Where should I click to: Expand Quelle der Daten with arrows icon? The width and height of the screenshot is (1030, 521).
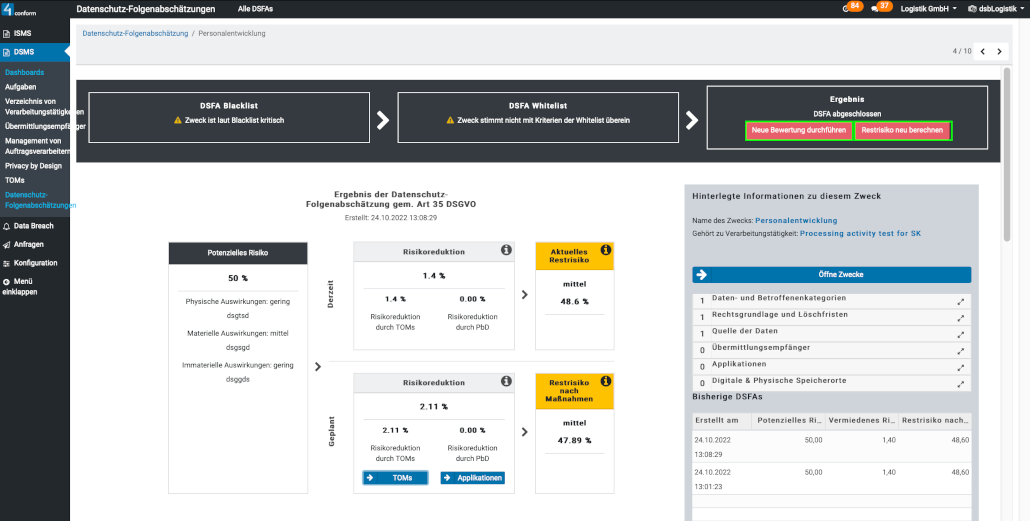[x=961, y=334]
